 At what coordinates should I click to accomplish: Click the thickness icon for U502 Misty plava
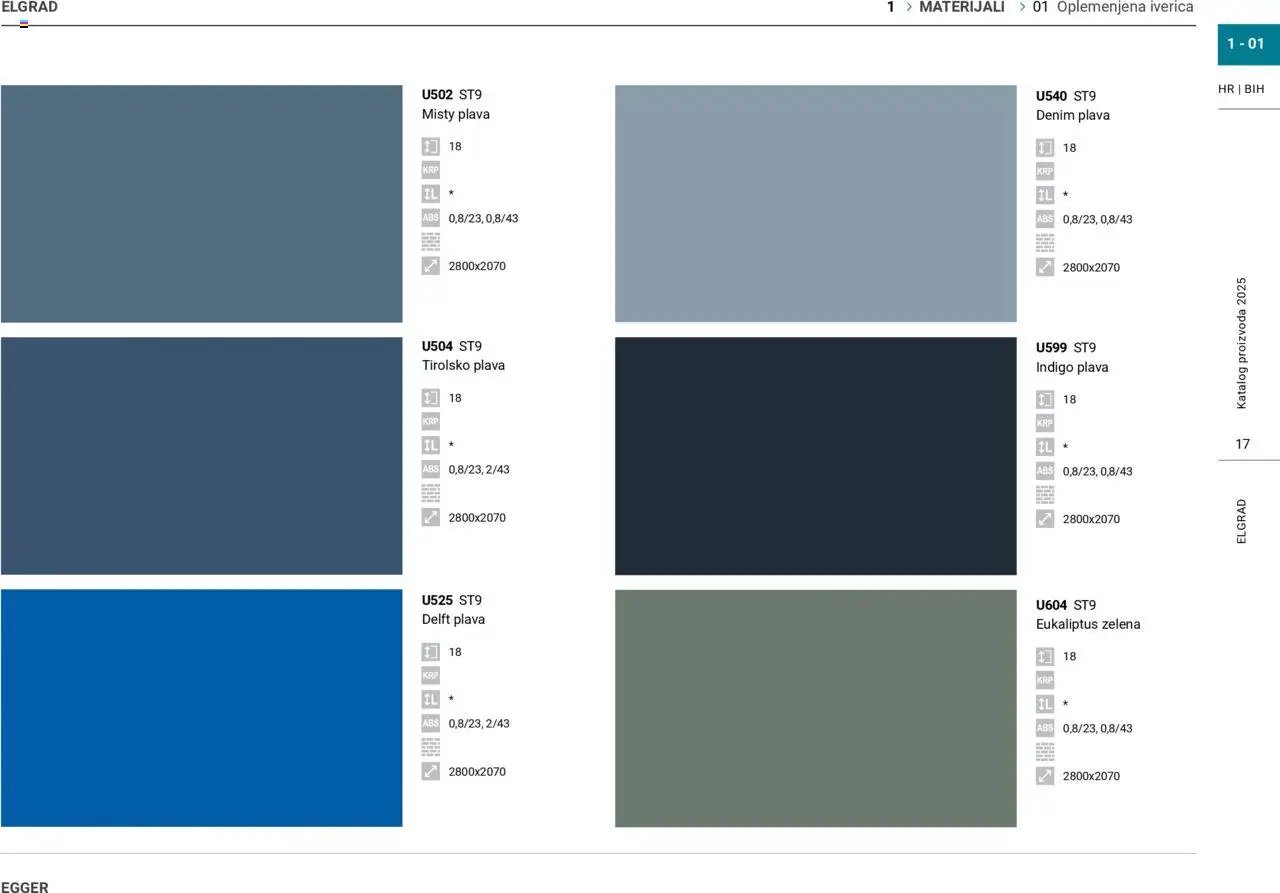(x=430, y=146)
